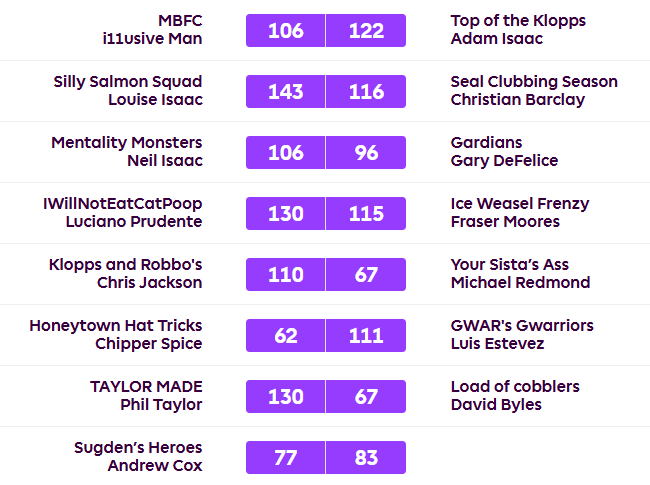
Task: Open the TAYLOR MADE team page
Action: [146, 387]
